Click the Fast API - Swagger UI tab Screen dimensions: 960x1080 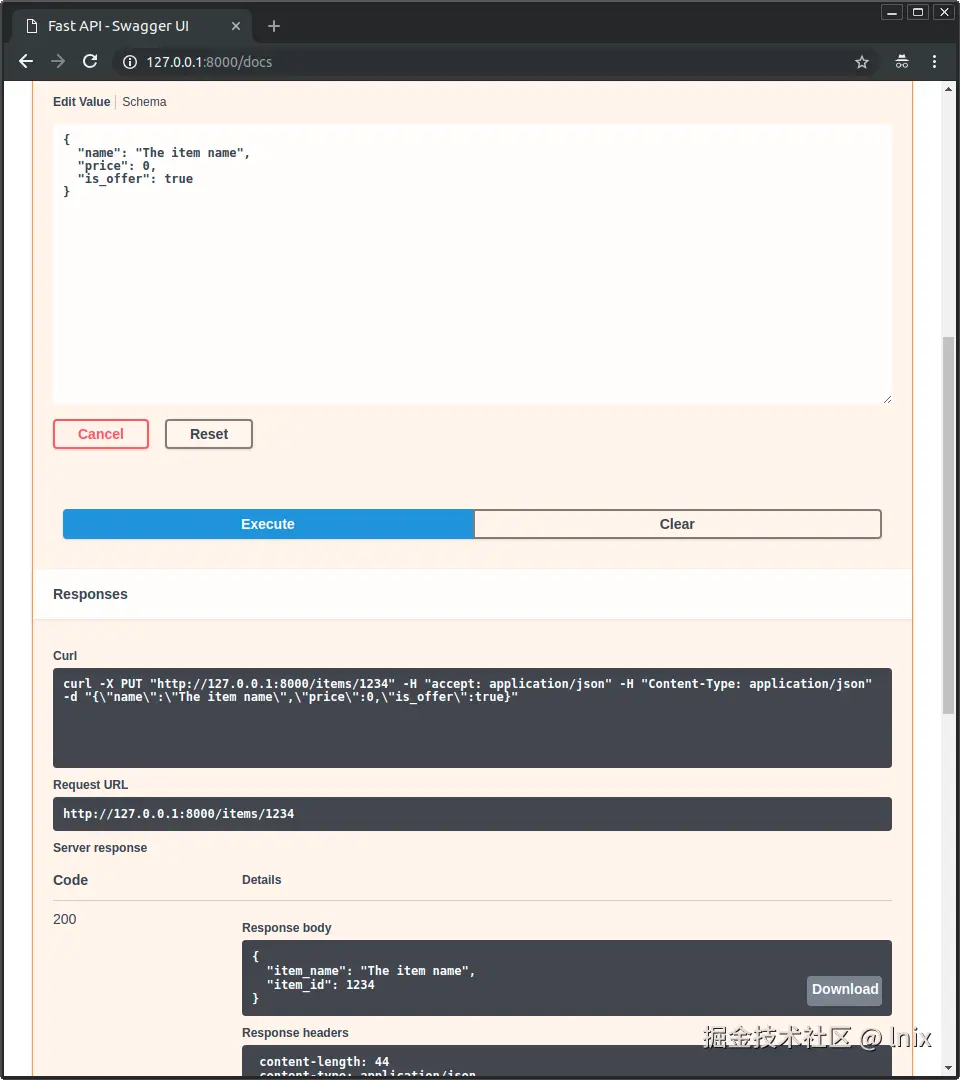pos(118,26)
